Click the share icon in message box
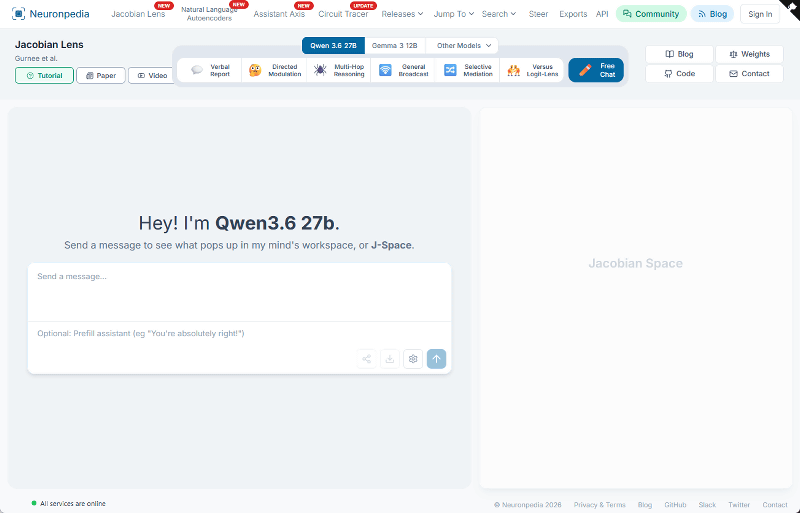800x513 pixels. pos(366,359)
